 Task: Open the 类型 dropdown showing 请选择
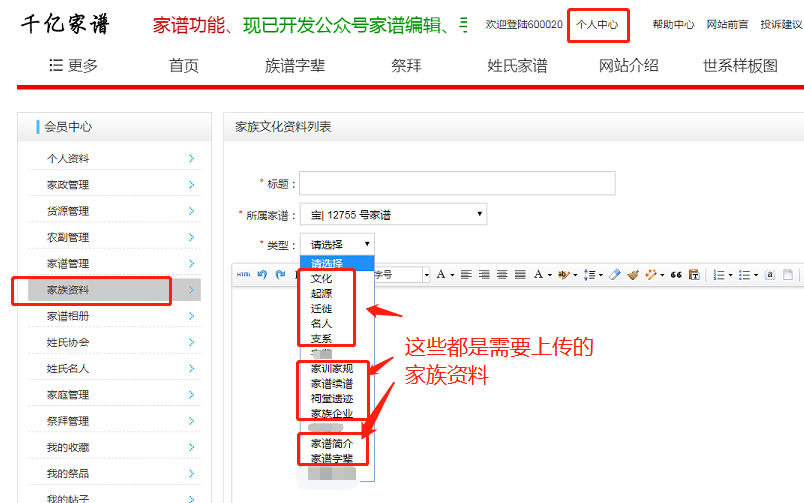[x=337, y=244]
